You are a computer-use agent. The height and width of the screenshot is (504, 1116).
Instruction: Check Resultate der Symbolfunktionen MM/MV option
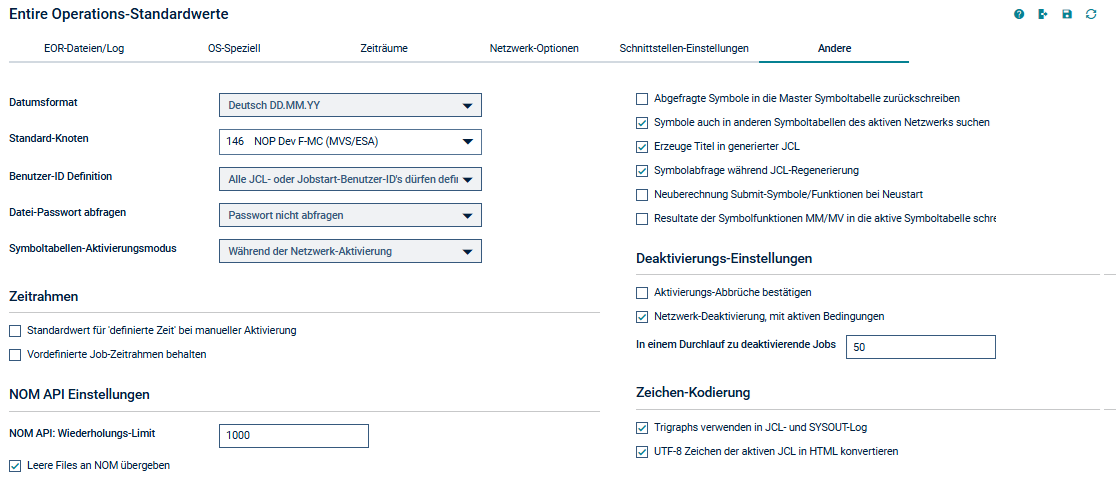(x=642, y=219)
